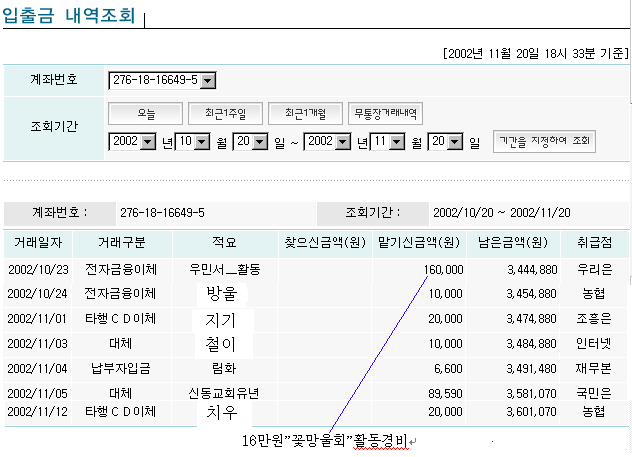
Task: Select the 최근1개월 period button
Action: (x=304, y=113)
